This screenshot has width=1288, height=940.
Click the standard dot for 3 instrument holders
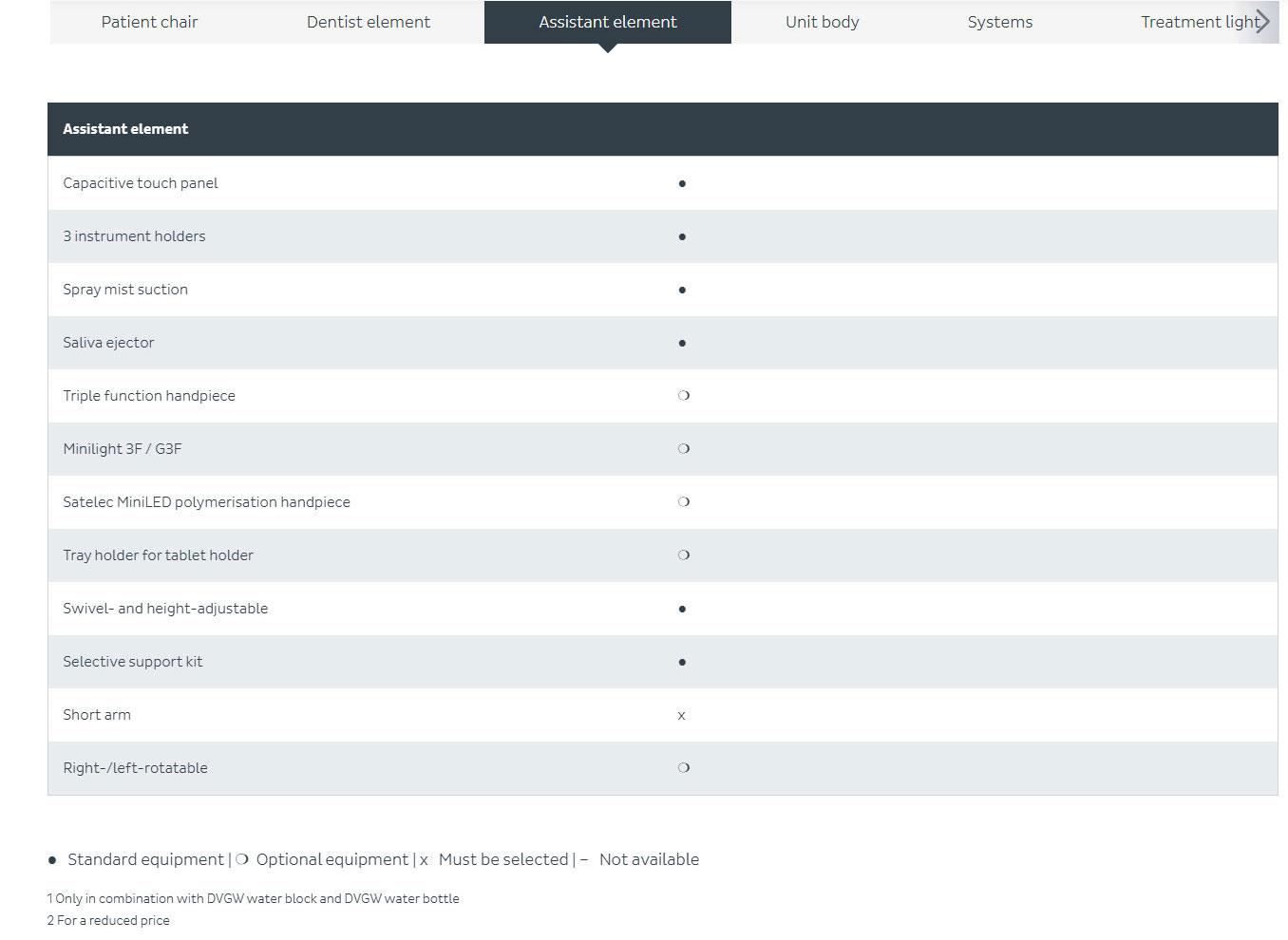(682, 236)
